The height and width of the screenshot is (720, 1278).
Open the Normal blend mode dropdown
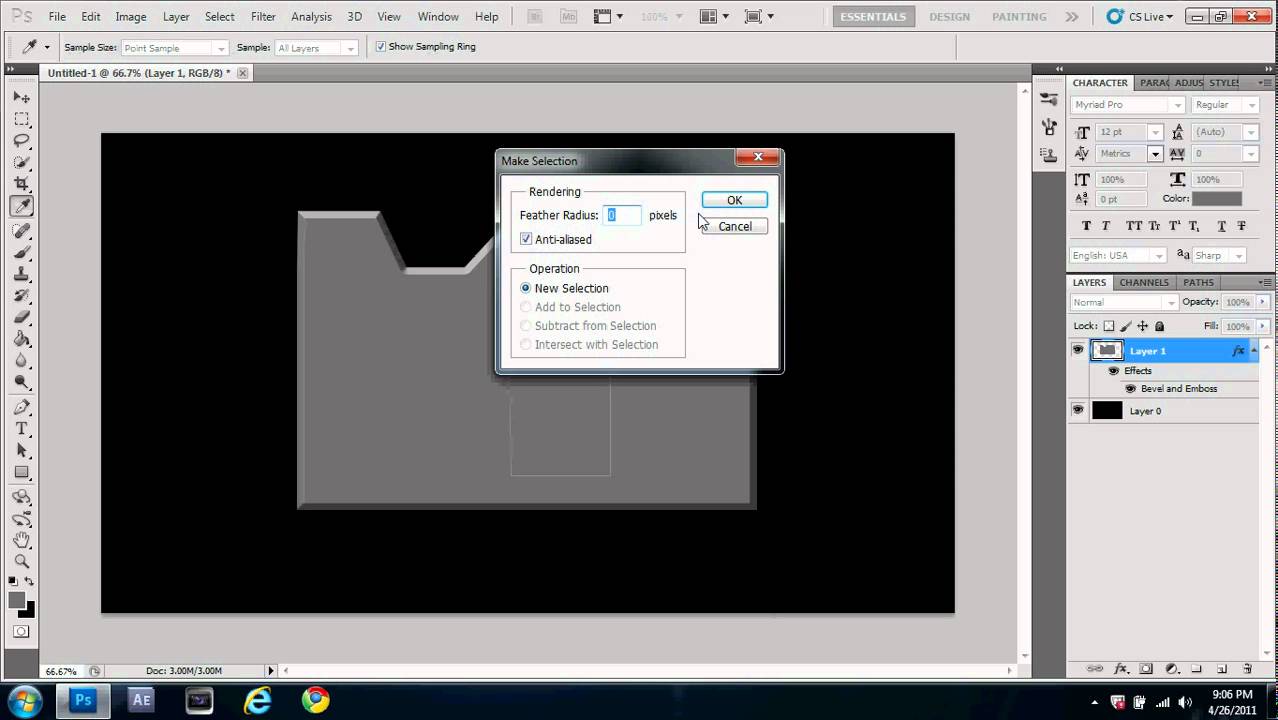pos(1125,303)
